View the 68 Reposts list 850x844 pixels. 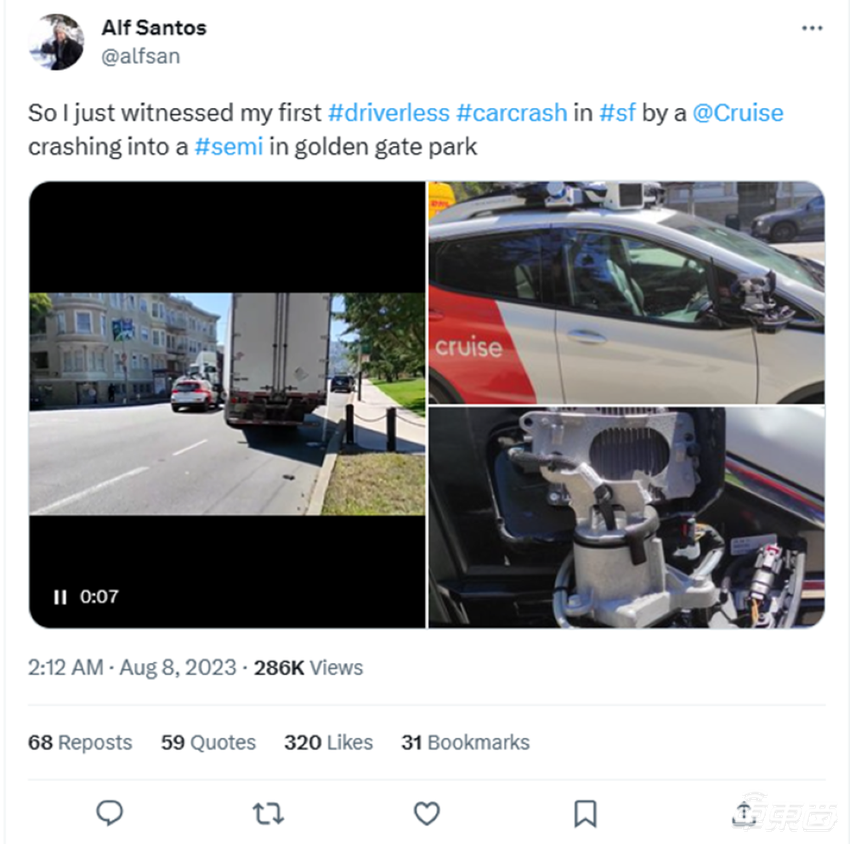(x=80, y=742)
